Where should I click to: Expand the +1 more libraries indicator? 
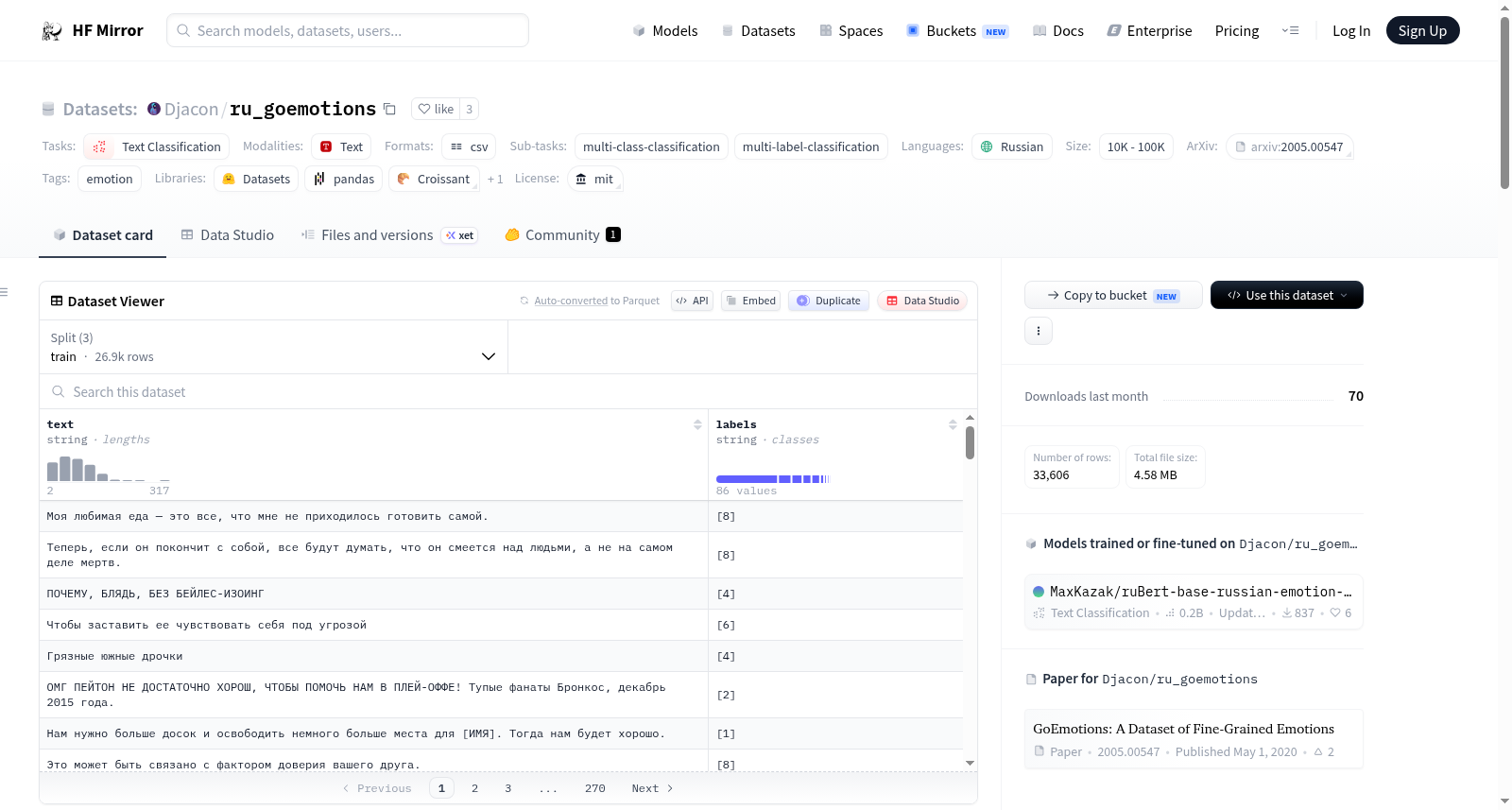point(495,179)
